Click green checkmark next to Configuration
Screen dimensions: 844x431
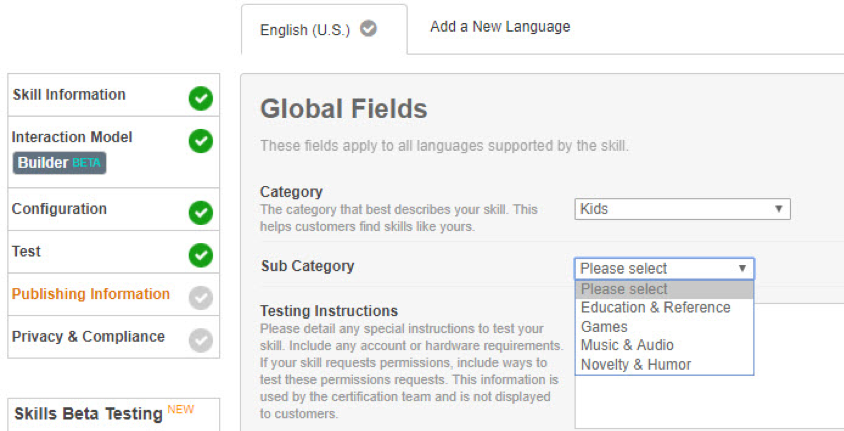[x=201, y=212]
